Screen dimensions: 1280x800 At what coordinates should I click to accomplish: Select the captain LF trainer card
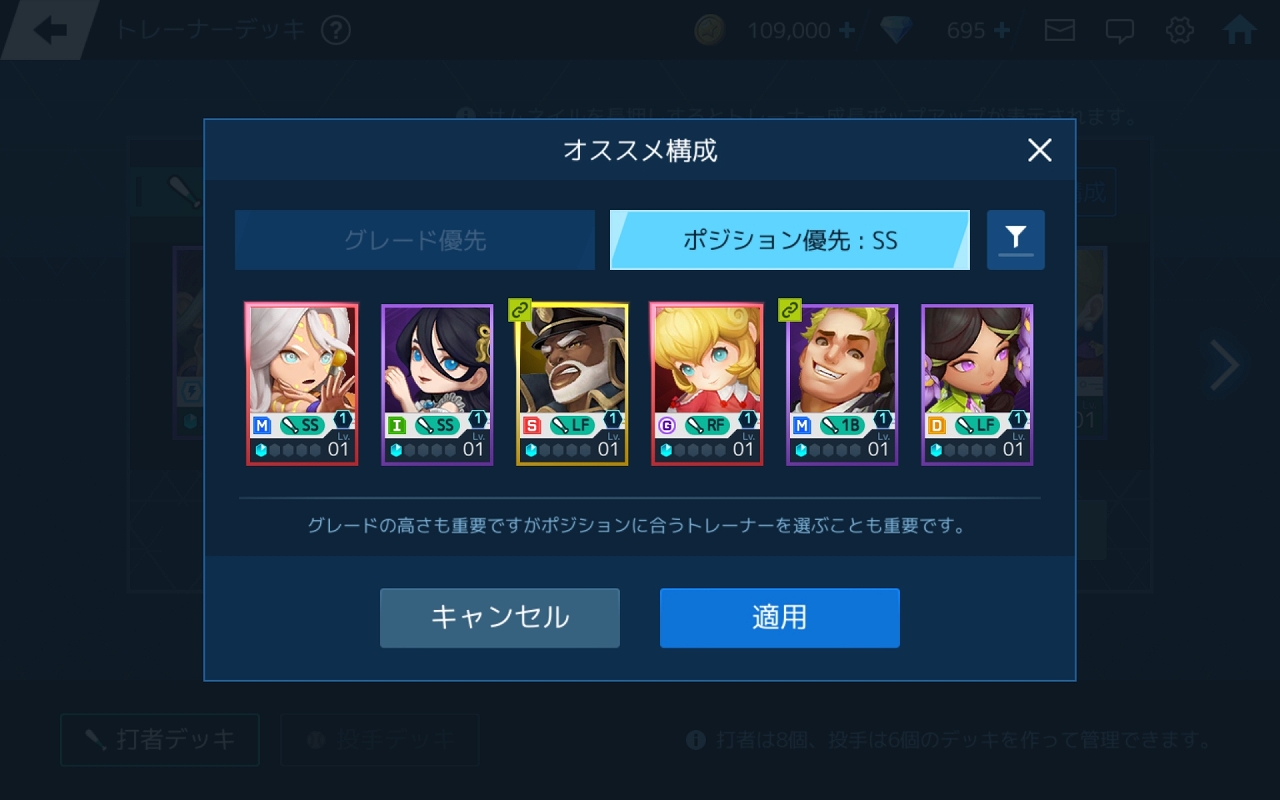click(572, 384)
